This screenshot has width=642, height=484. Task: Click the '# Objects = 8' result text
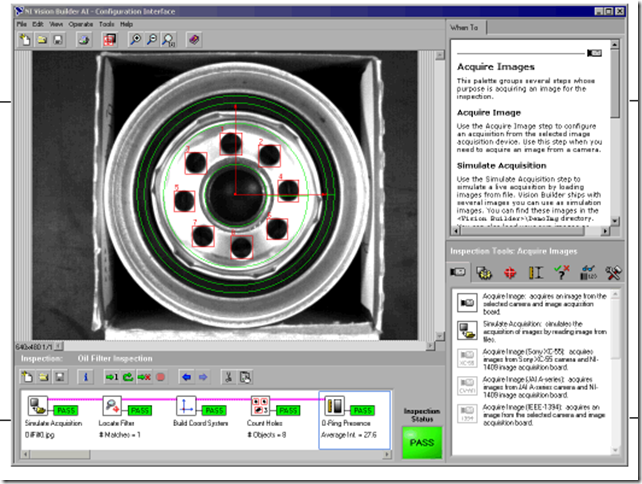(267, 435)
